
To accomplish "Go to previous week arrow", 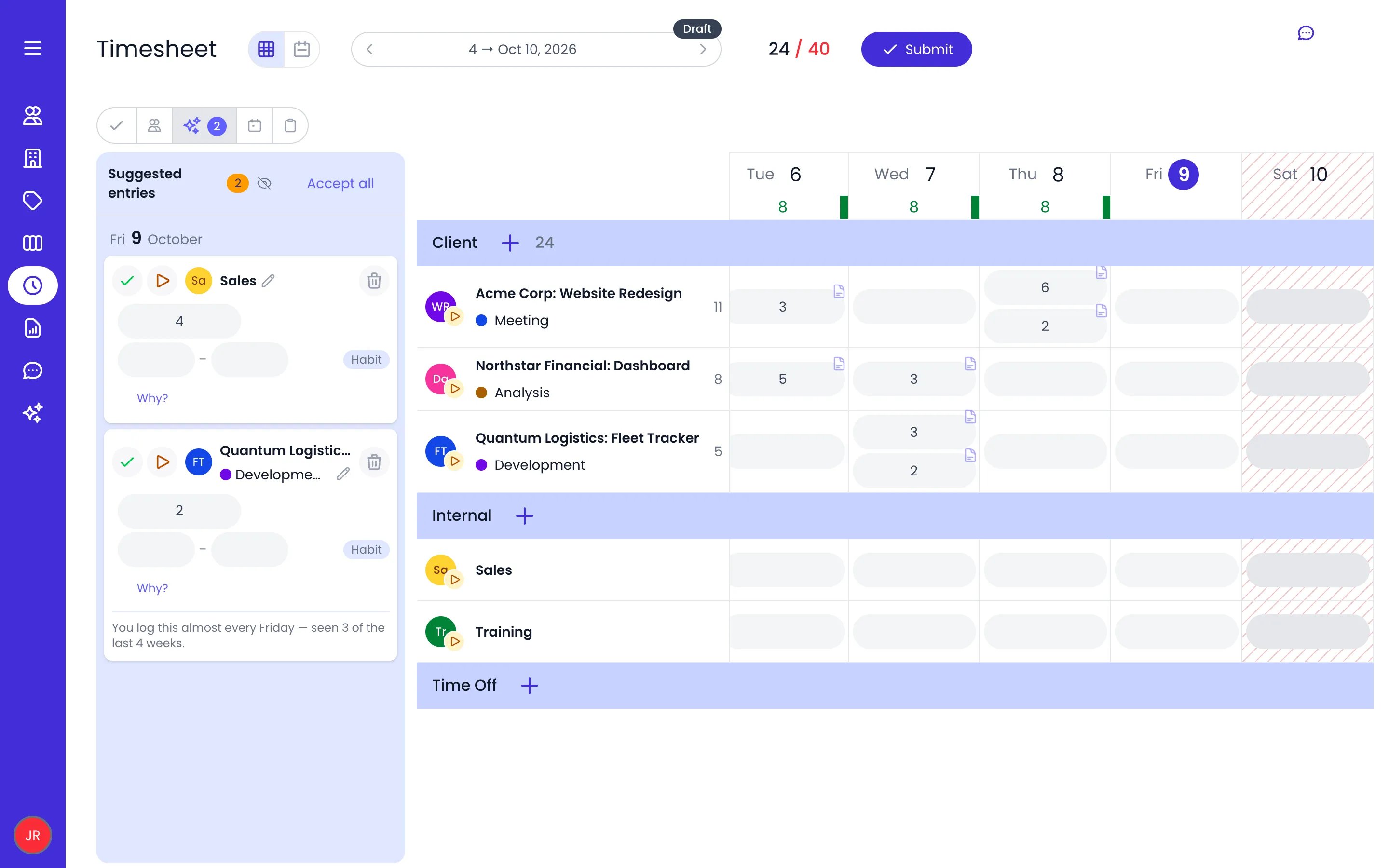I will 369,49.
